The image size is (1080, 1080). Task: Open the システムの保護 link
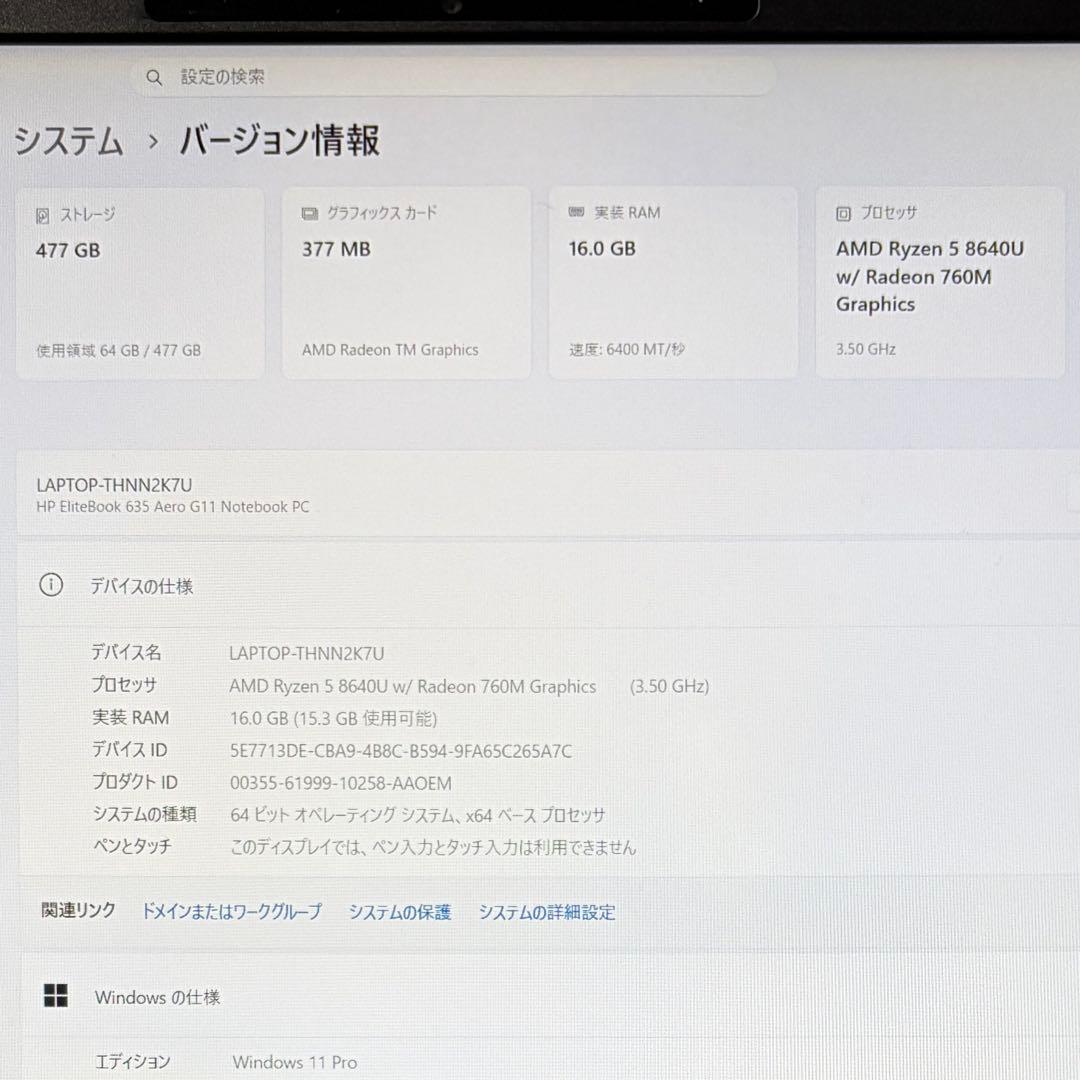[399, 912]
